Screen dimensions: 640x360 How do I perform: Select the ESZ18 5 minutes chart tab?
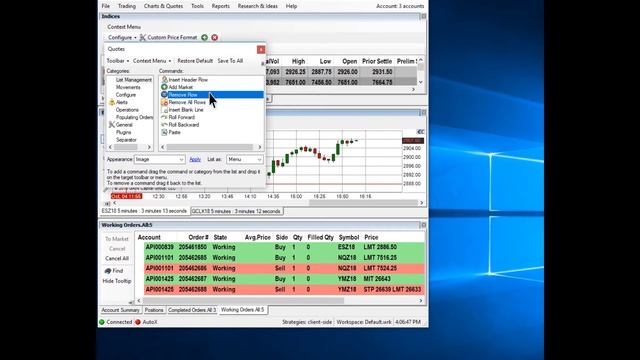tap(144, 211)
